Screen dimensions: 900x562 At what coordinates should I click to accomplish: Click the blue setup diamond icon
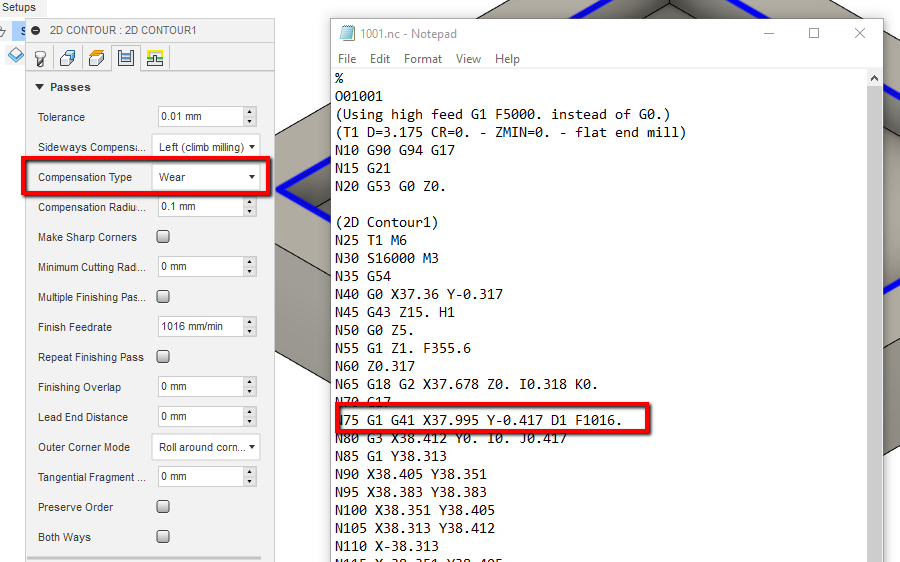click(x=15, y=55)
